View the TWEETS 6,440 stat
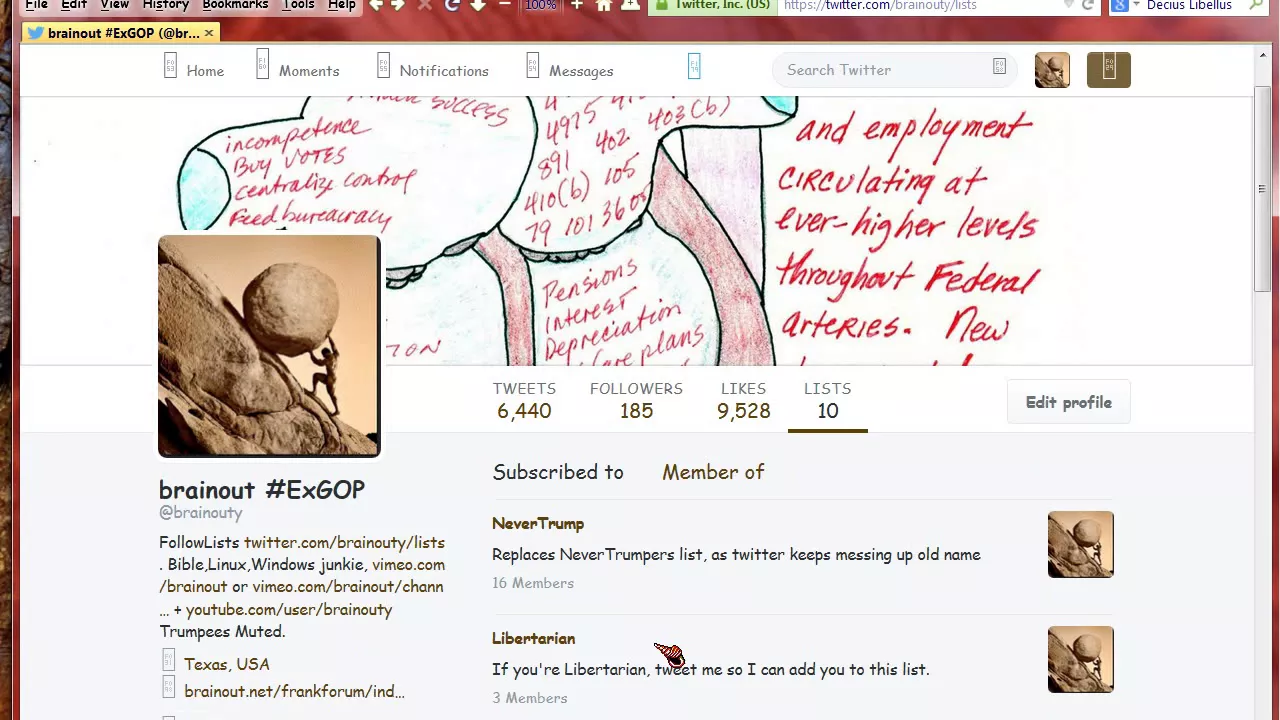 [x=524, y=400]
